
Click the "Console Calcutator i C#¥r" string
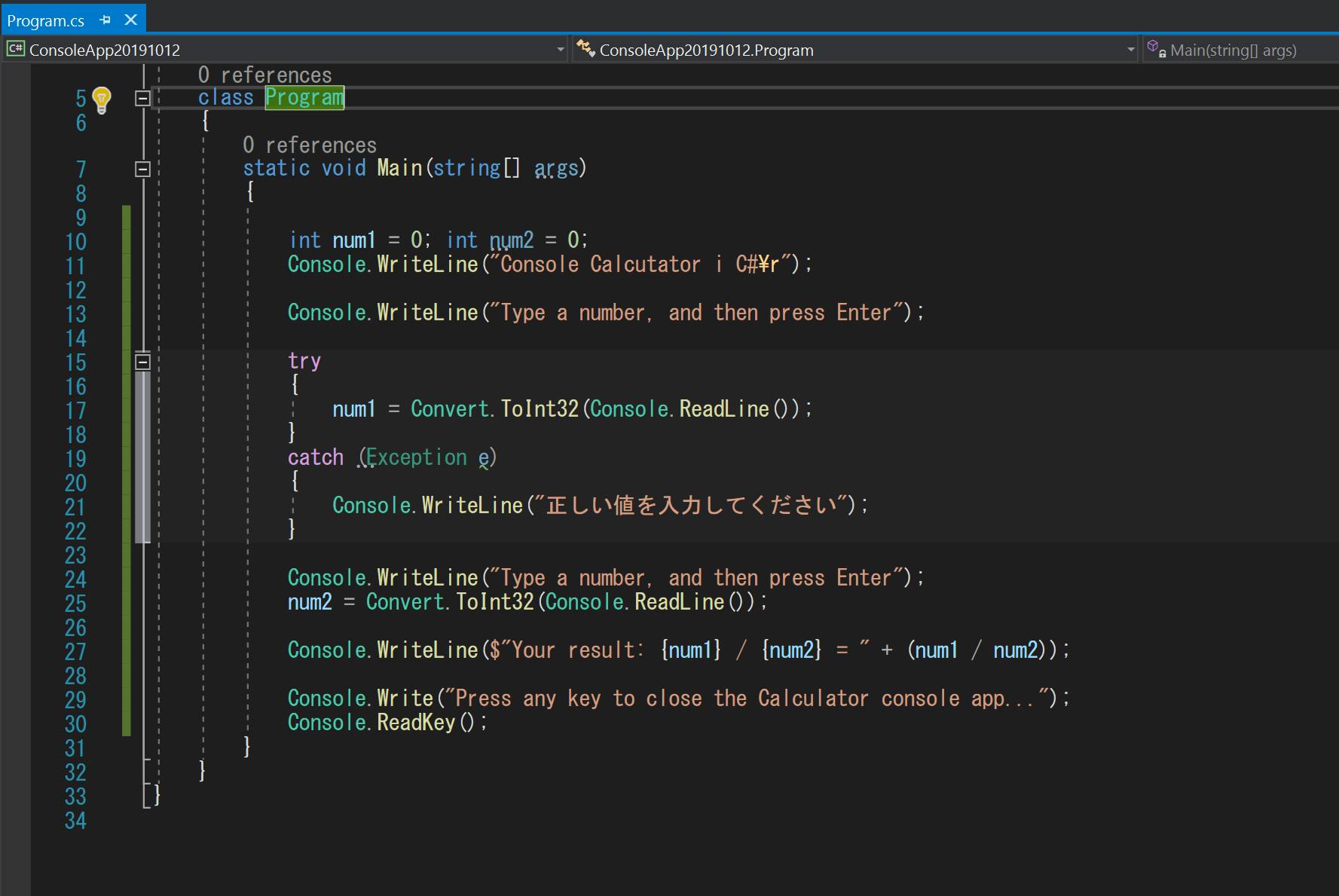click(640, 265)
